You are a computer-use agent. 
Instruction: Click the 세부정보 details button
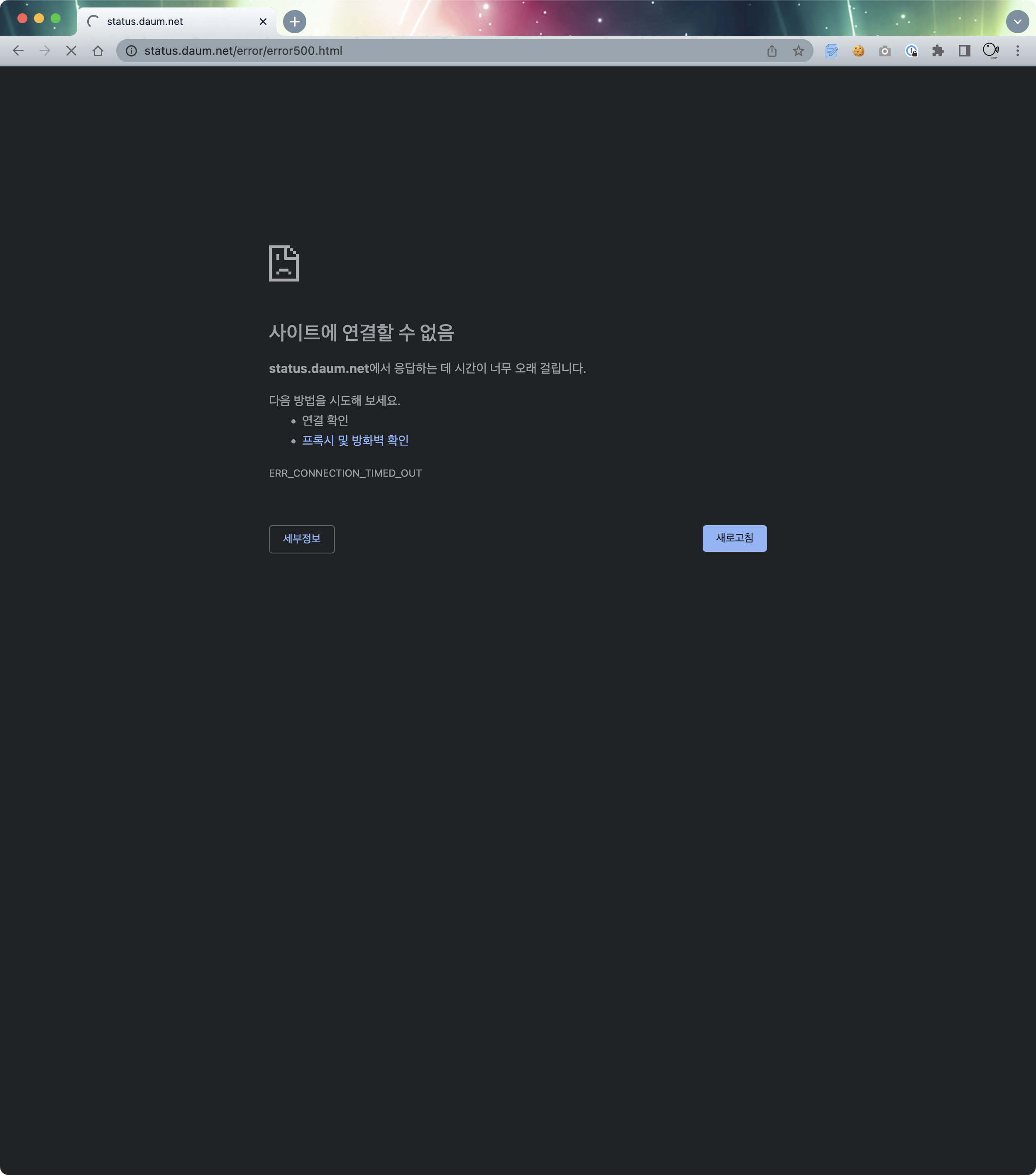point(302,539)
